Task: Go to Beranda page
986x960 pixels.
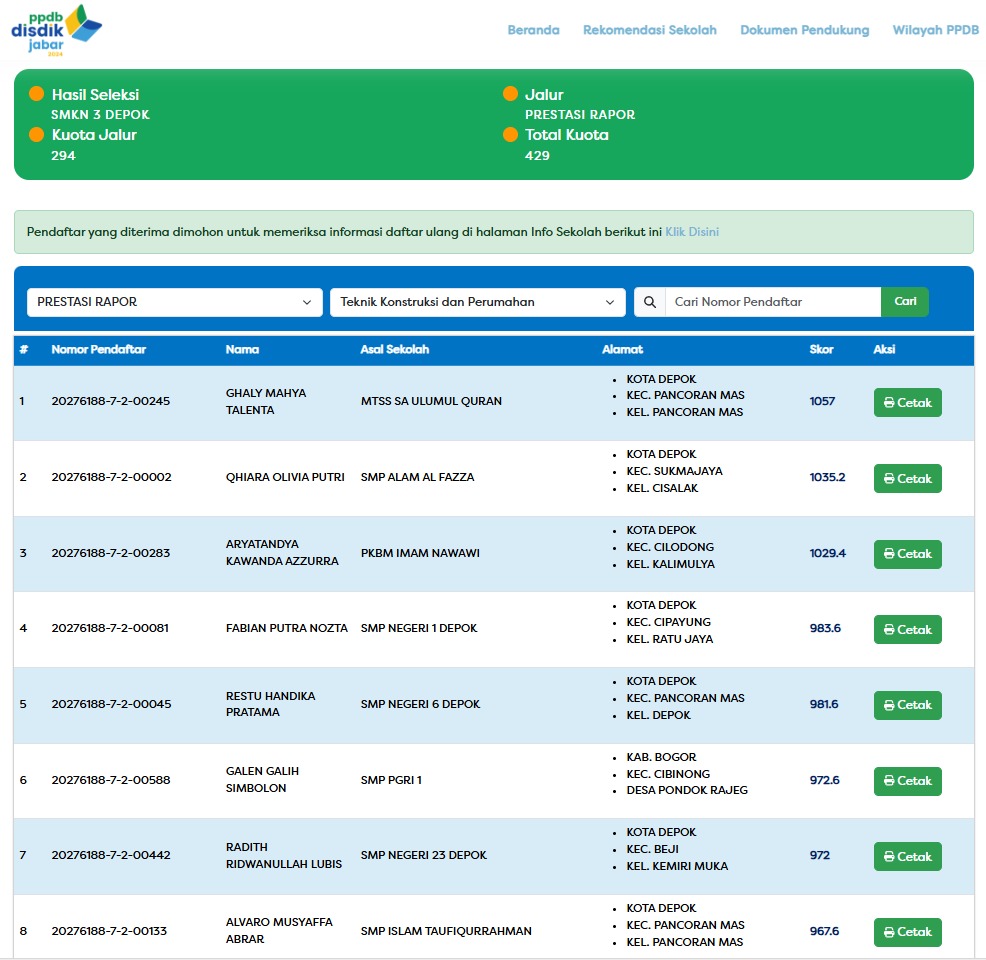Action: [x=533, y=30]
